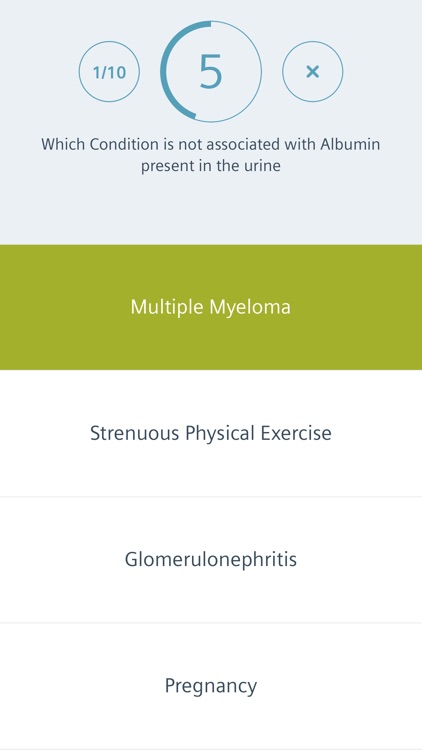Tap the question text about Albumin
Image resolution: width=422 pixels, height=750 pixels.
pos(211,155)
